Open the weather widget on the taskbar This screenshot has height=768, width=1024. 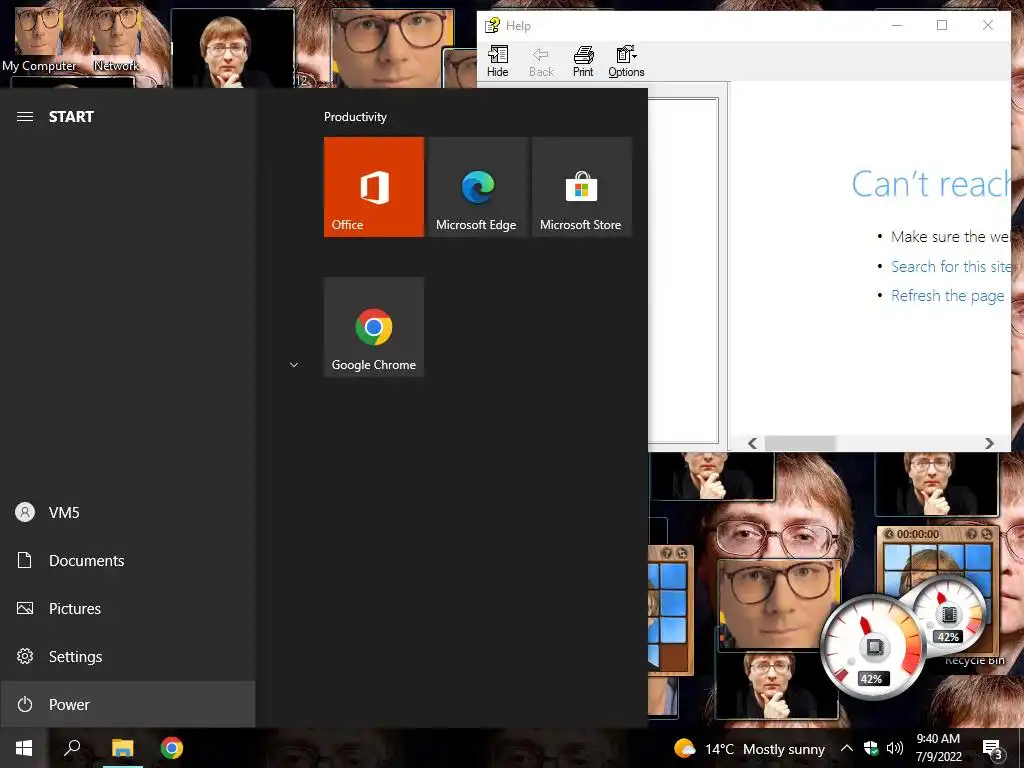[x=750, y=749]
